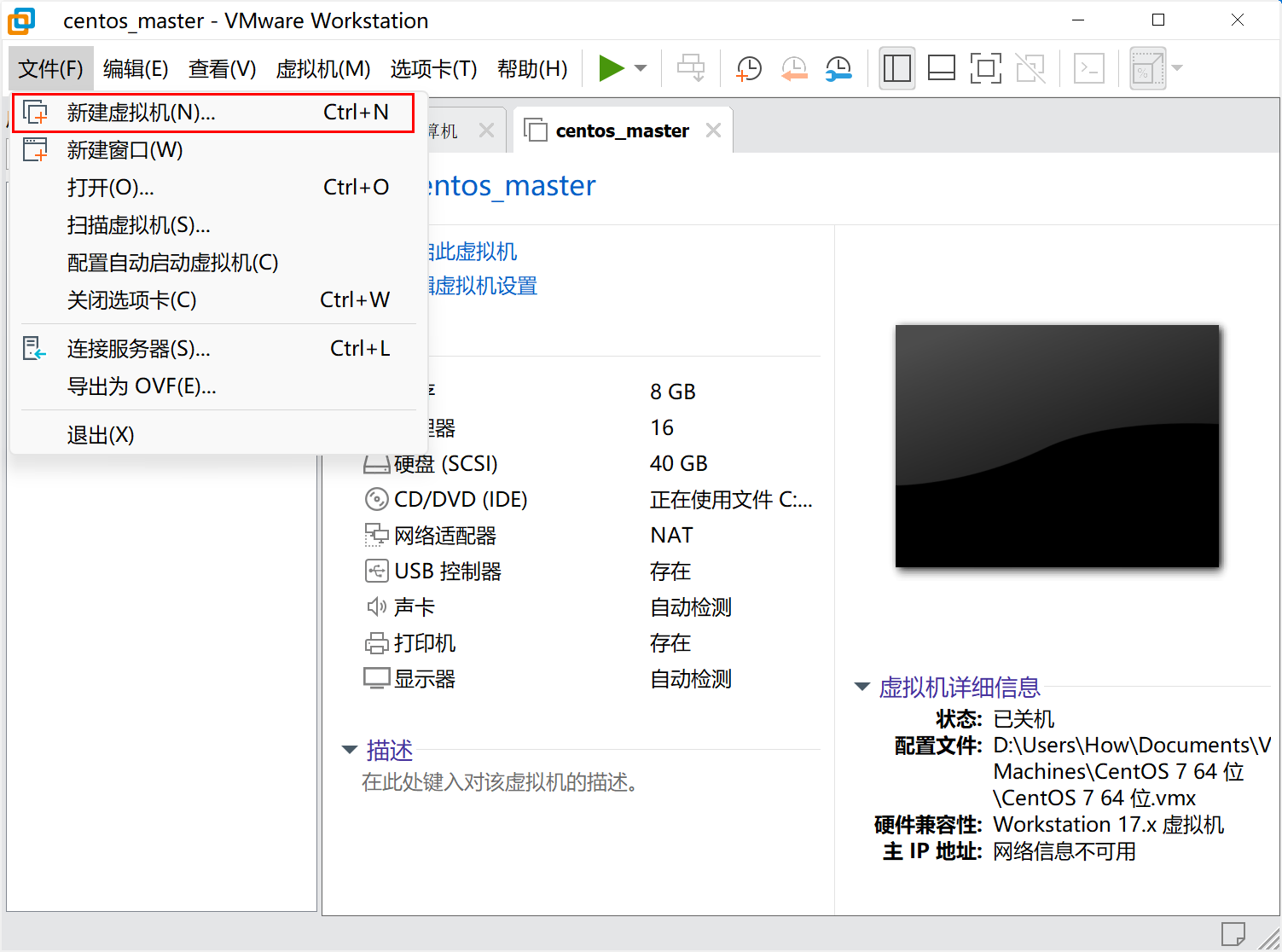Click the compatibility value Workstation 17.x 虚拟机

click(1109, 825)
